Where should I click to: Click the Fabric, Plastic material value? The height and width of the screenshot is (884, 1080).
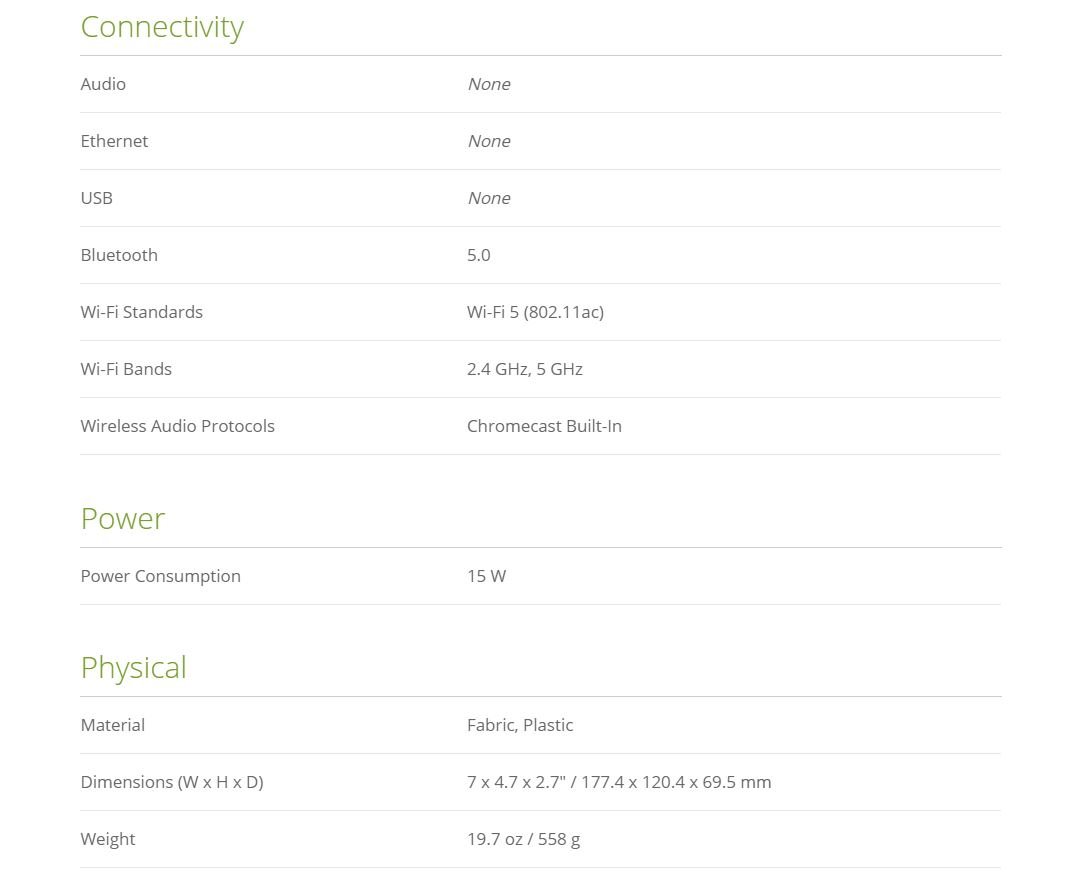tap(520, 725)
